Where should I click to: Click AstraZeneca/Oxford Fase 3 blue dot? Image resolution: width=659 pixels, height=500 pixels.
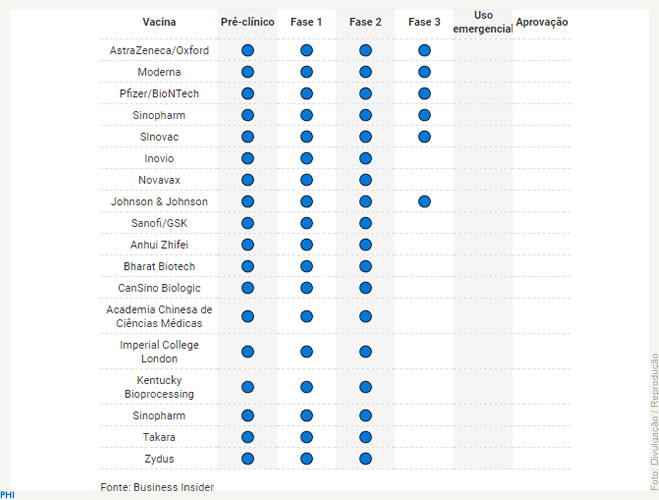pos(424,50)
